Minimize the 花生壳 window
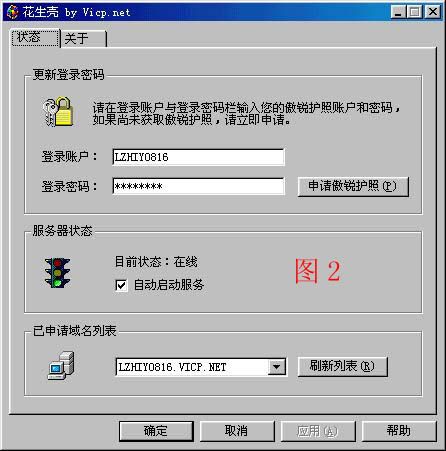Image resolution: width=446 pixels, height=451 pixels. 398,12
